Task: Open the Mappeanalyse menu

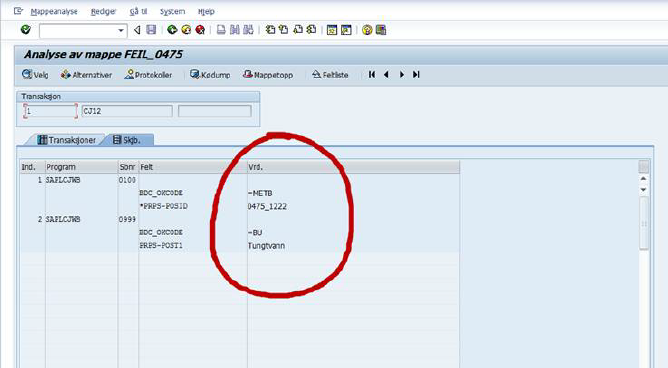Action: click(54, 12)
